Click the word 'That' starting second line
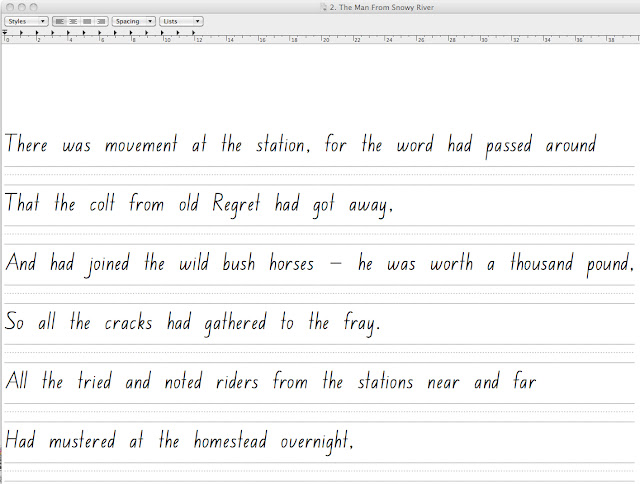Viewport: 640px width, 484px height. tap(22, 202)
